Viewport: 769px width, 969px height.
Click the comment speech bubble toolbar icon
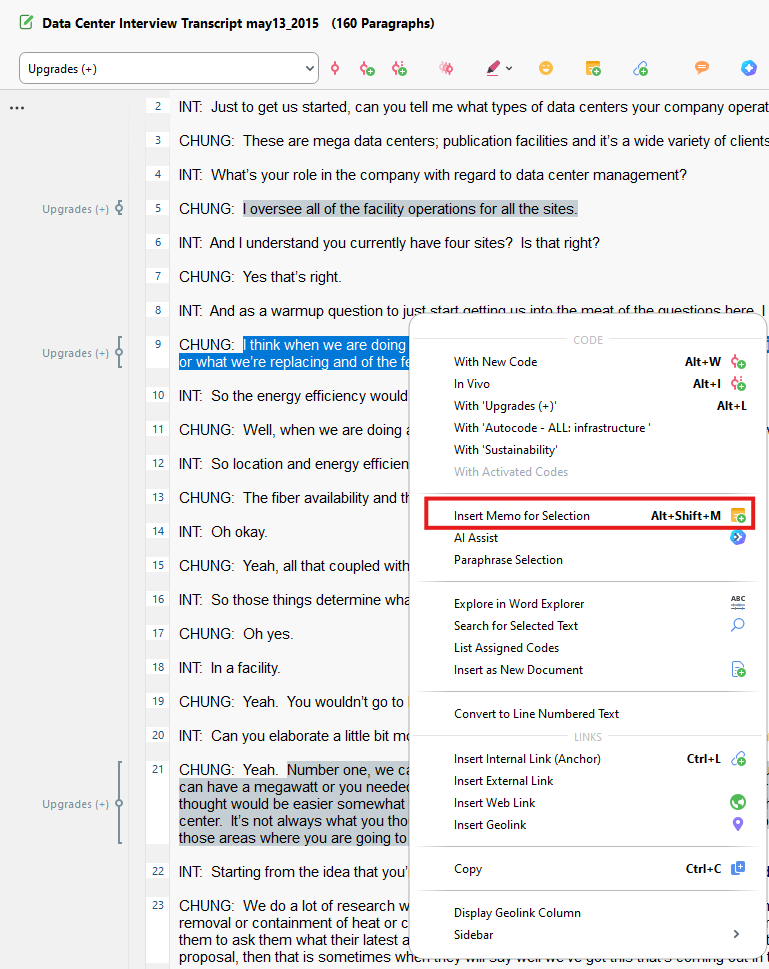(x=702, y=68)
